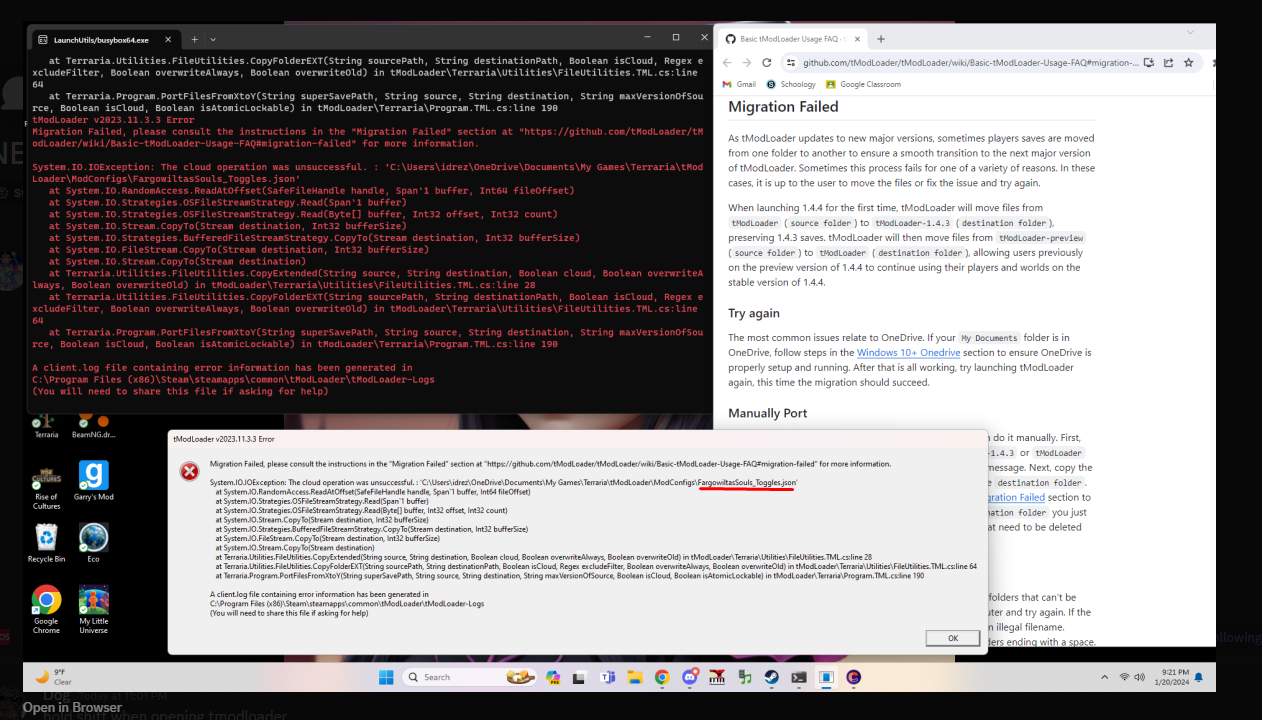1262x720 pixels.
Task: Close the busybox64.exe terminal tab
Action: click(167, 40)
